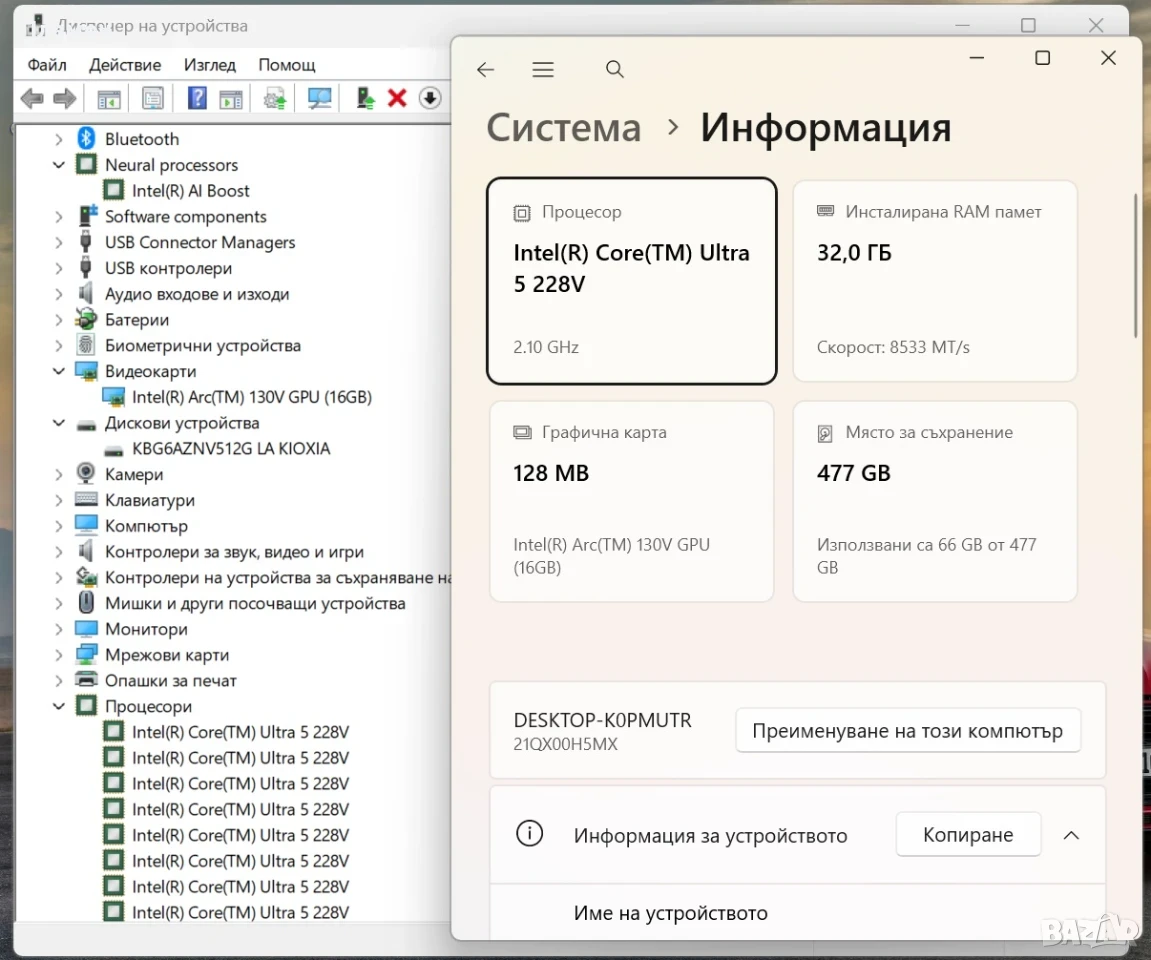The width and height of the screenshot is (1151, 960).
Task: Collapse Информация за устройството section chevron
Action: 1071,835
